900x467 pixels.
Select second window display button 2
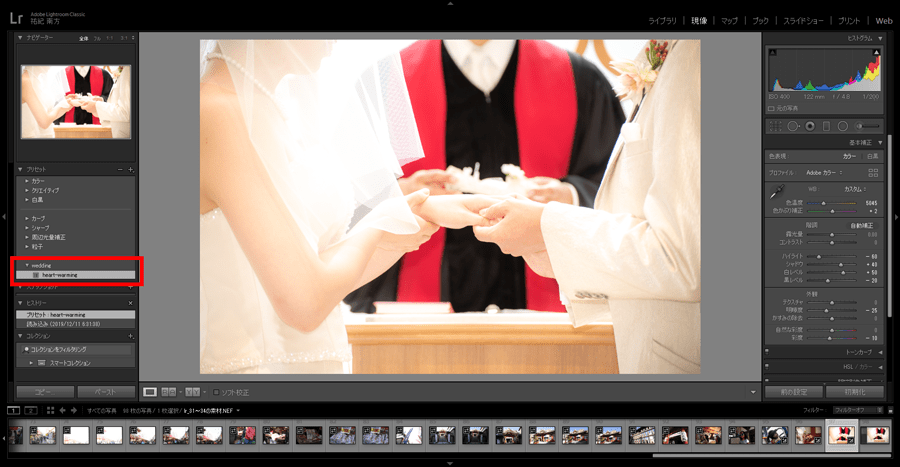[x=31, y=410]
